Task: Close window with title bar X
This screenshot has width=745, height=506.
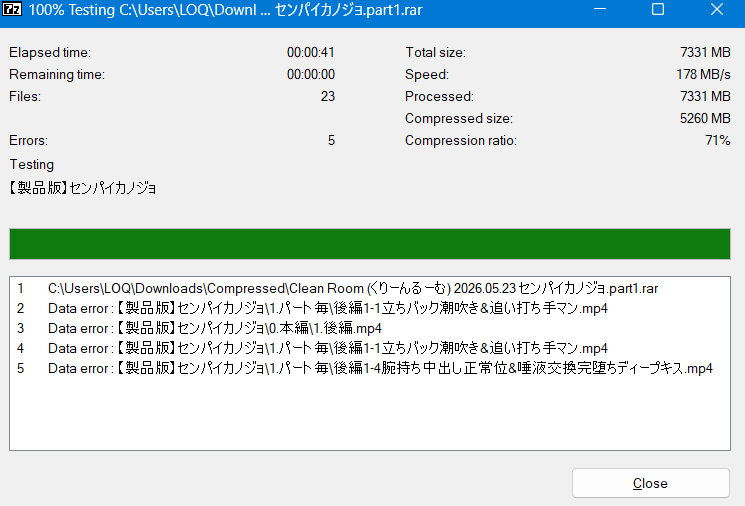Action: click(716, 10)
